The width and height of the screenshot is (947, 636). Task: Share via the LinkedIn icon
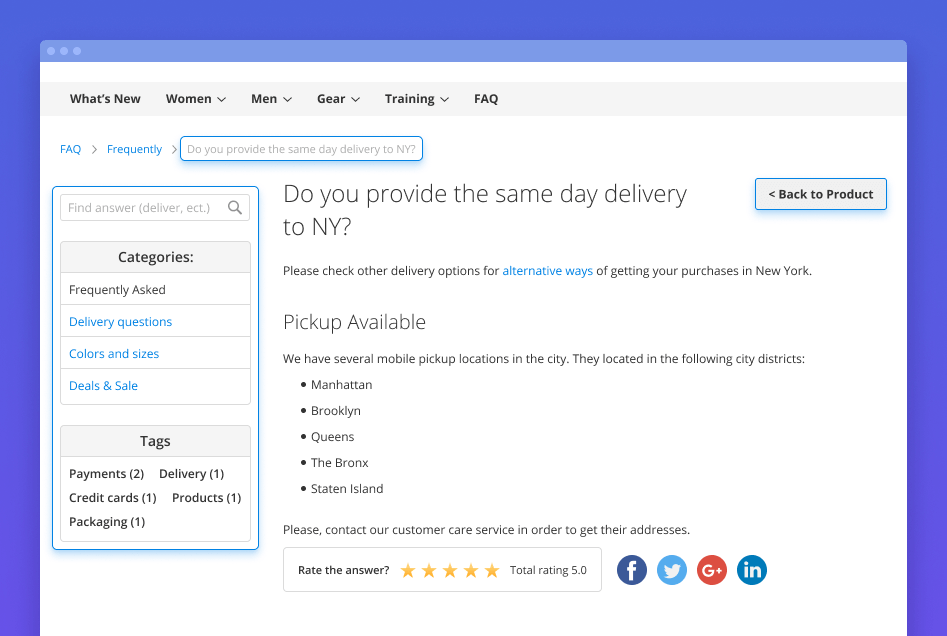(x=752, y=570)
